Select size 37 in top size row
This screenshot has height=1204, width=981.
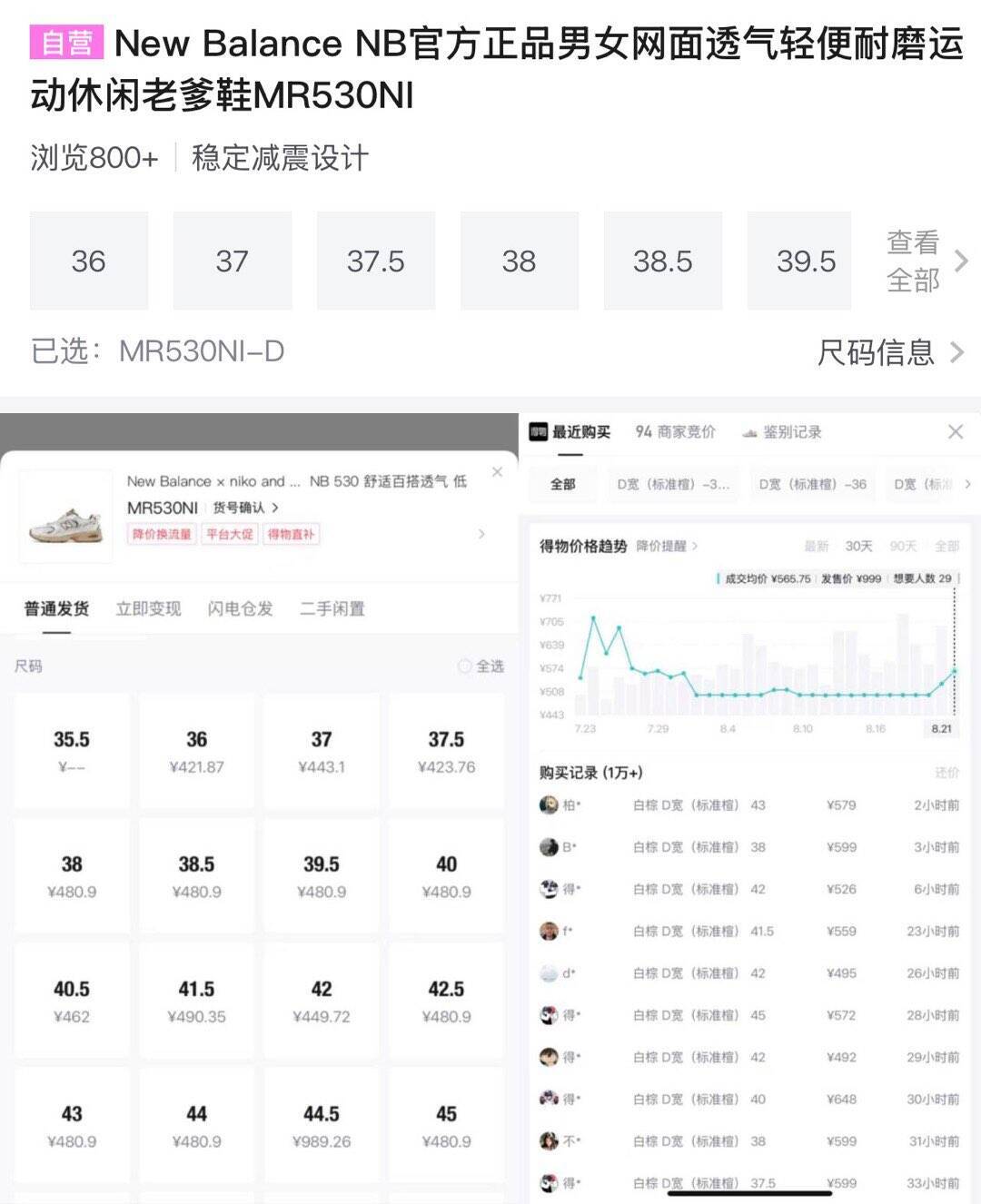233,262
